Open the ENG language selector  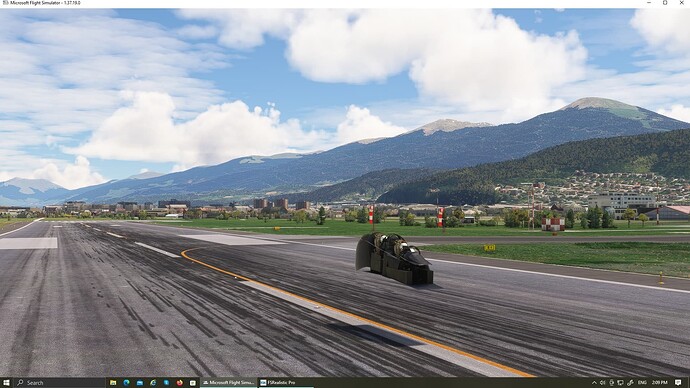642,383
